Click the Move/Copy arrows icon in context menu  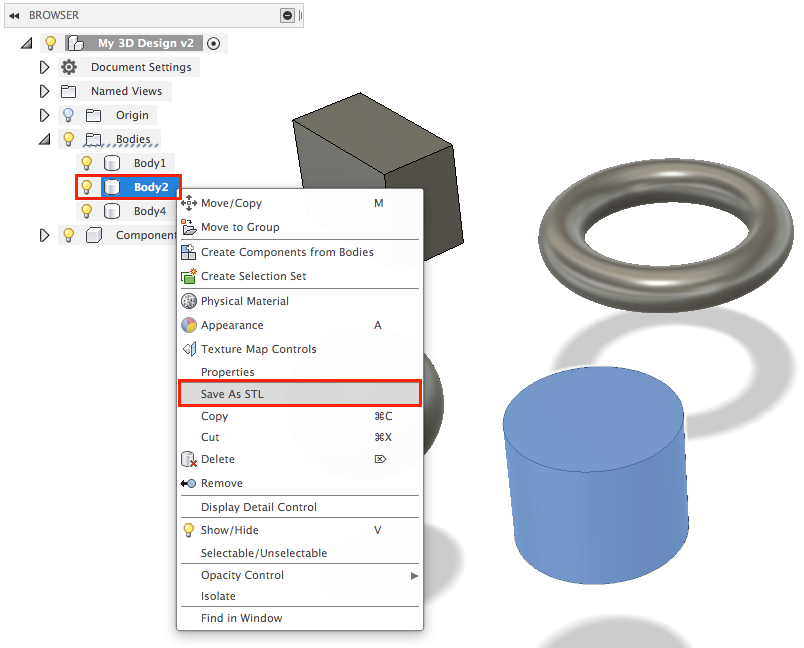click(188, 203)
